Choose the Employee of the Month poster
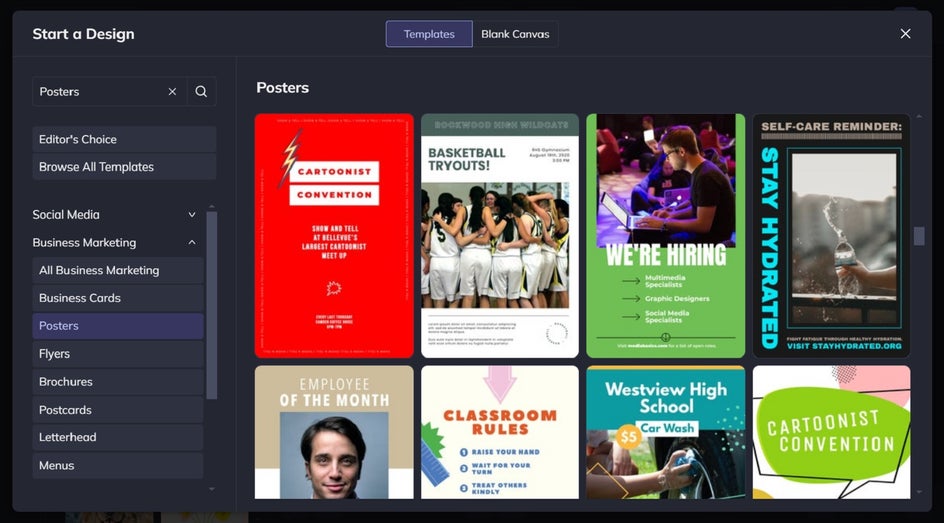The image size is (944, 523). click(334, 432)
